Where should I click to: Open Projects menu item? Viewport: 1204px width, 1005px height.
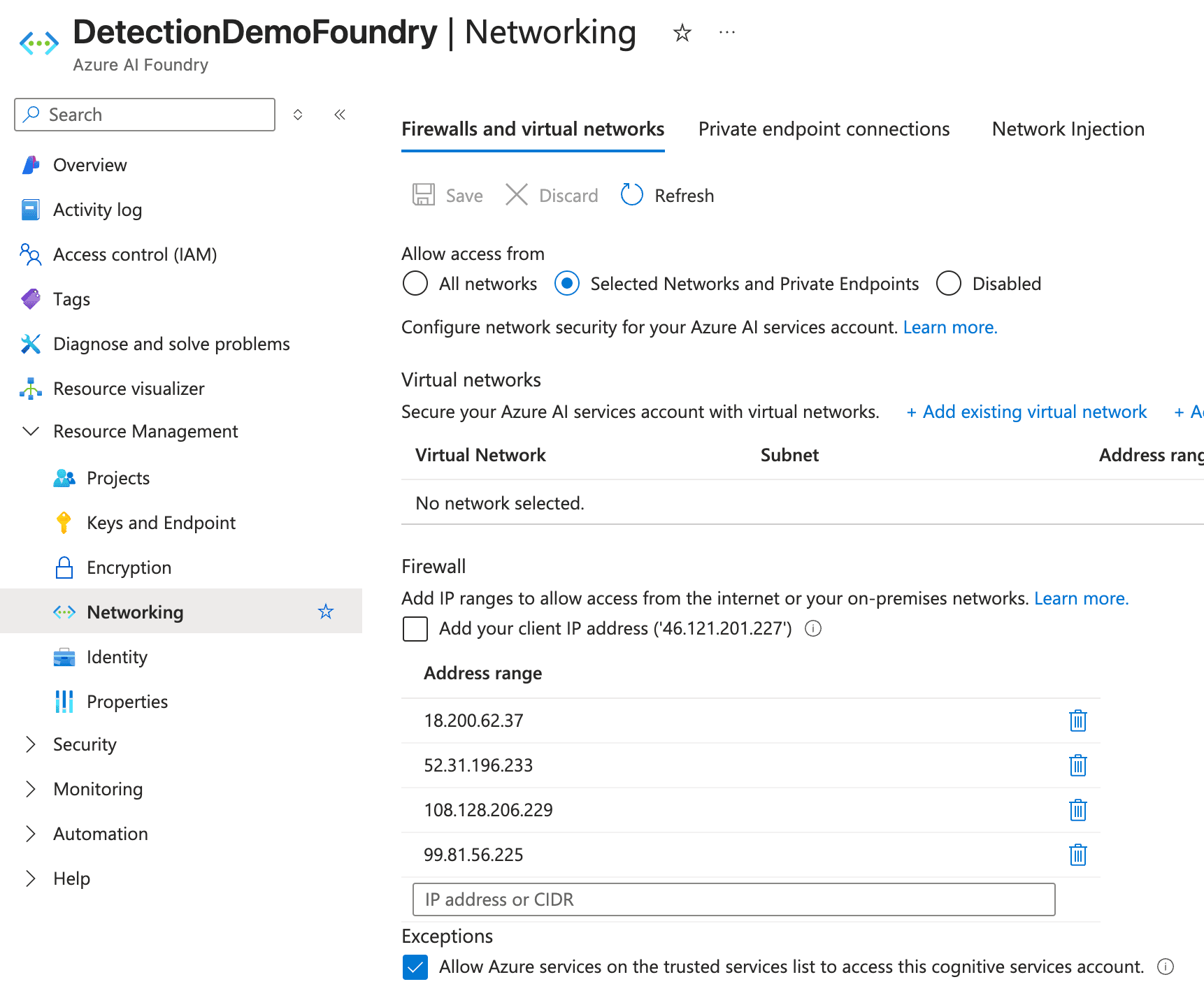point(118,478)
